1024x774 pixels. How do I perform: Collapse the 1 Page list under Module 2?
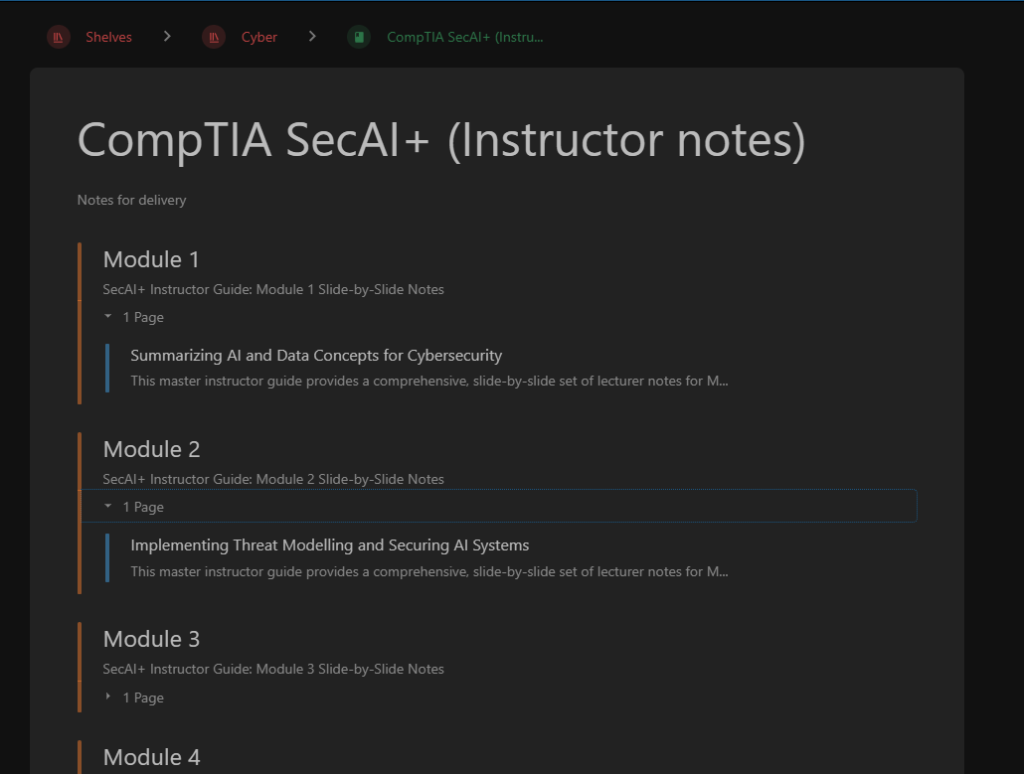[x=499, y=507]
